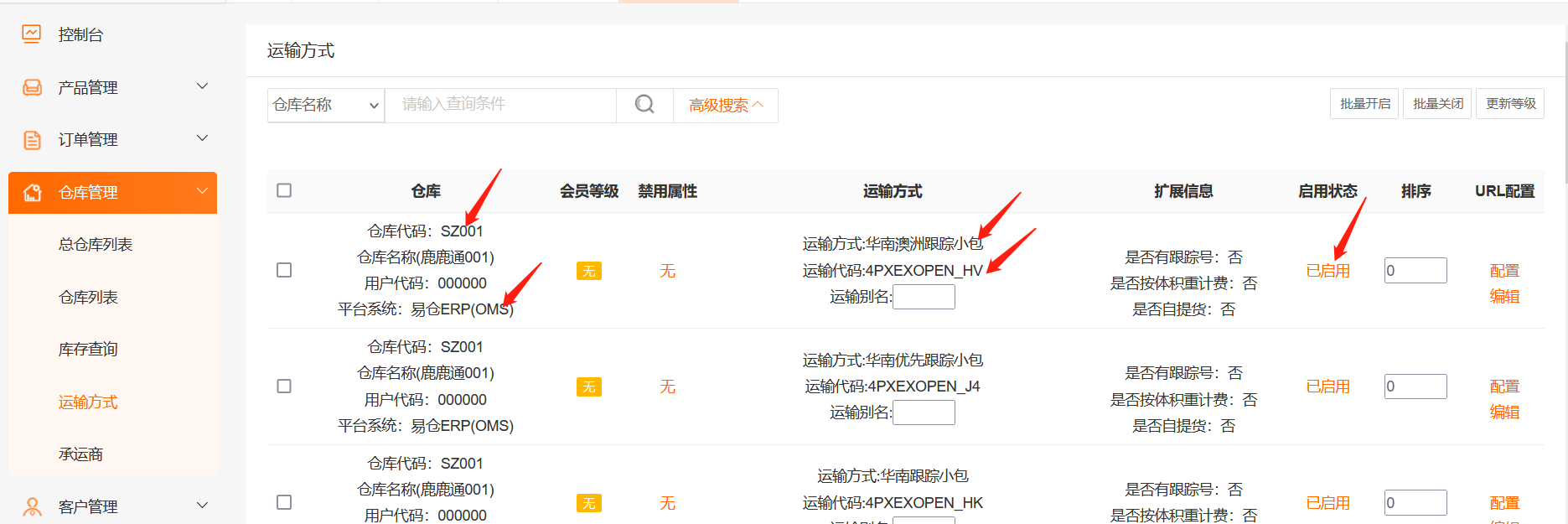Click the 禁用属性 column header
The image size is (1568, 524).
tap(667, 191)
